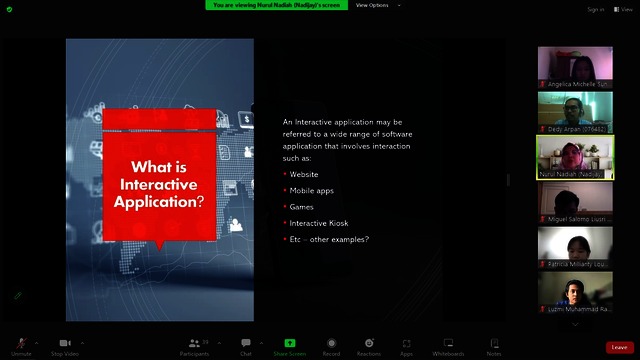640x360 pixels.
Task: Leave the meeting
Action: point(620,347)
